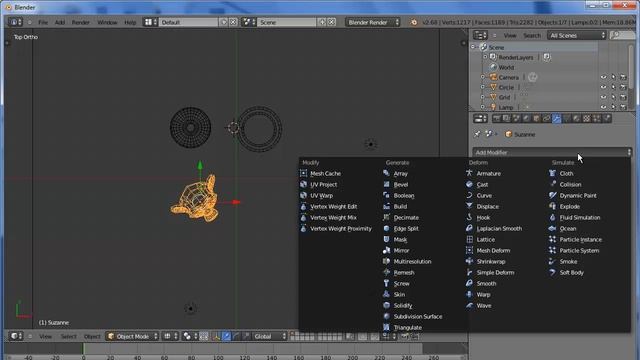Pick the Mirror modifier
Image resolution: width=640 pixels, height=360 pixels.
click(401, 251)
